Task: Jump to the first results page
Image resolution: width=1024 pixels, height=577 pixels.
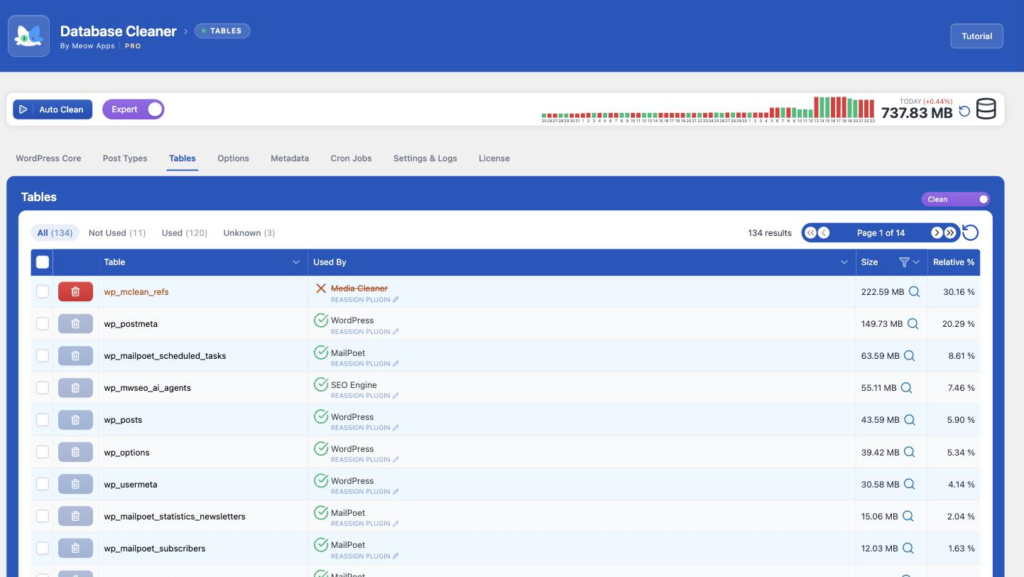Action: click(x=810, y=233)
